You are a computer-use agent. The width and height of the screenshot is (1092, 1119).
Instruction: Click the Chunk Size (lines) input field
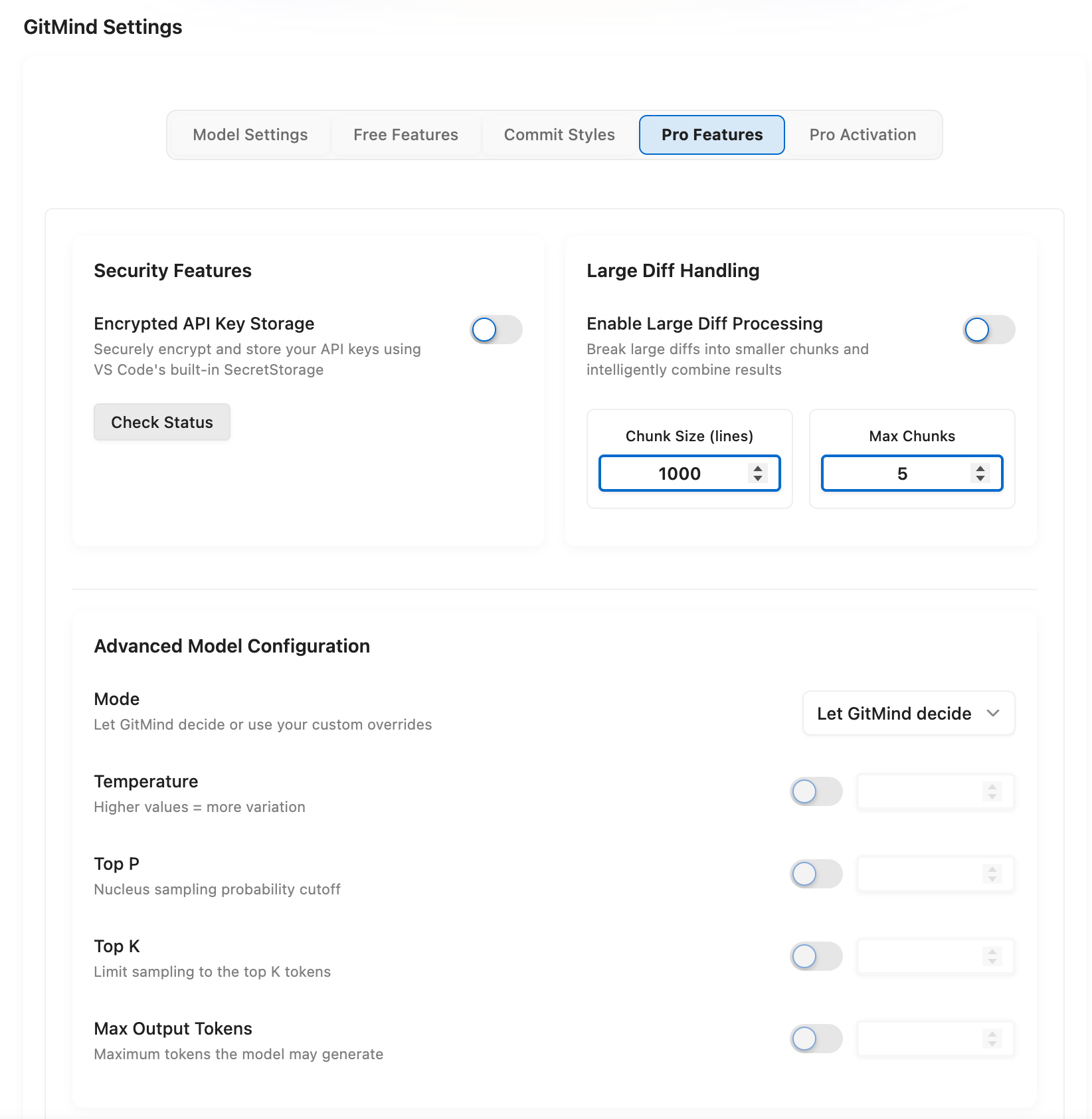[689, 473]
